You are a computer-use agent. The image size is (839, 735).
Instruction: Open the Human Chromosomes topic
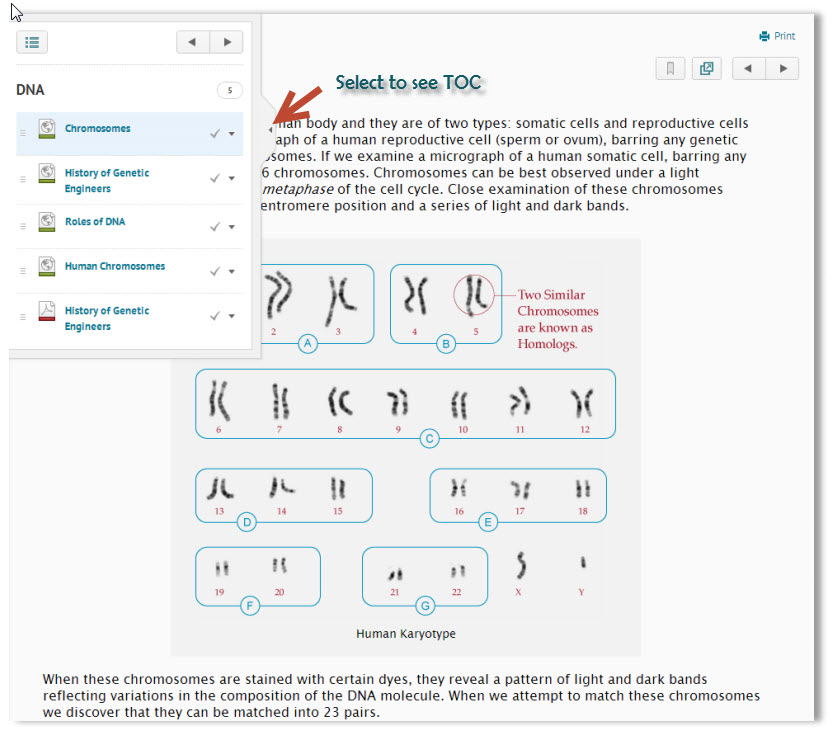(114, 267)
